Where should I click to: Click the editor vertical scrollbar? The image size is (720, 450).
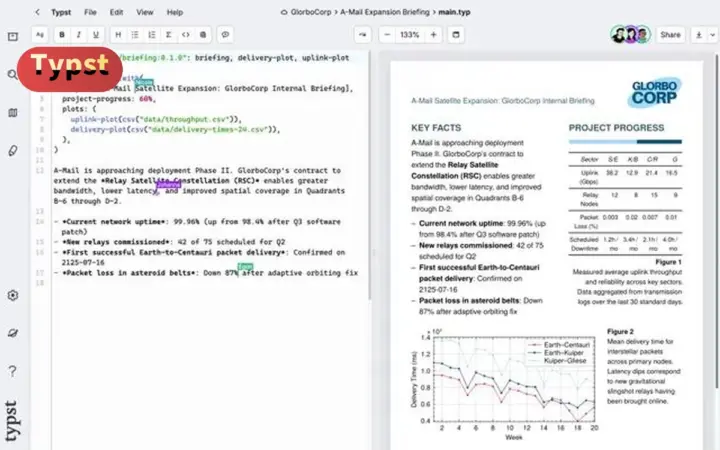369,177
